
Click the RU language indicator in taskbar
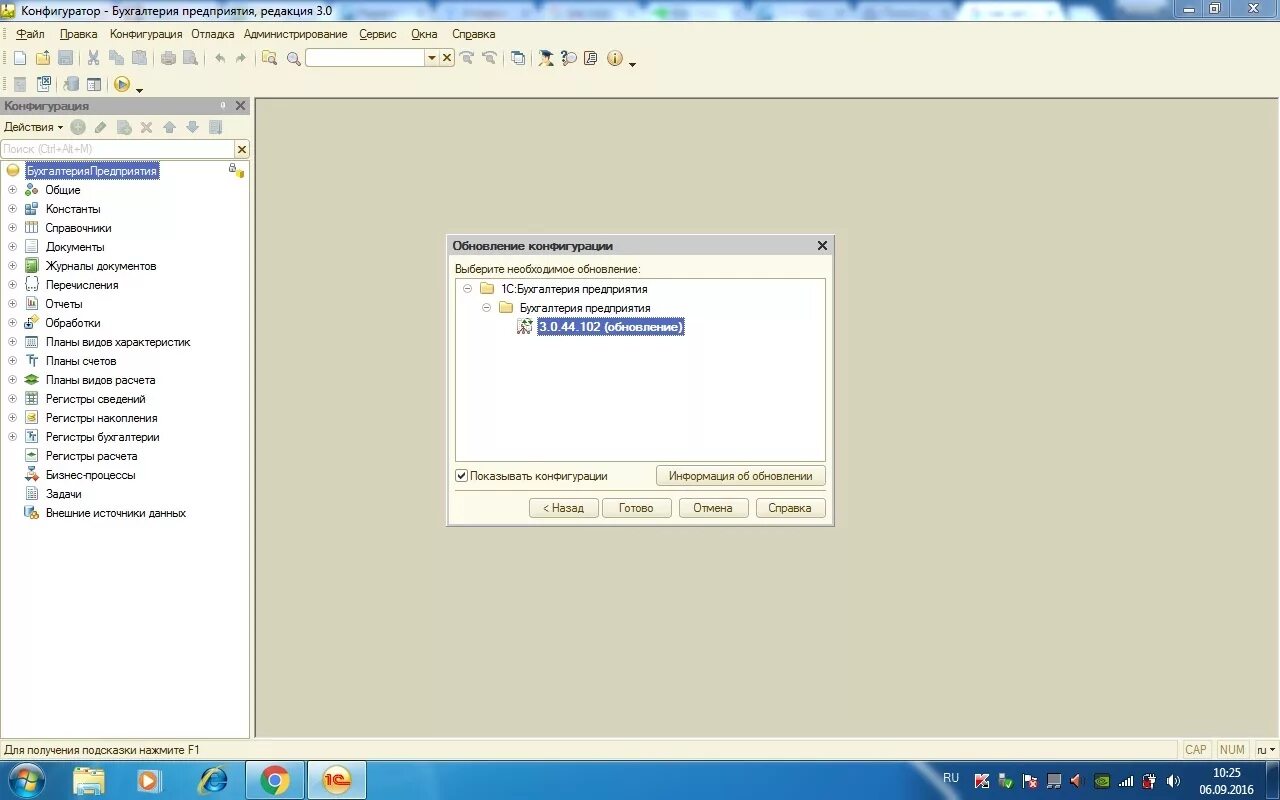point(951,778)
